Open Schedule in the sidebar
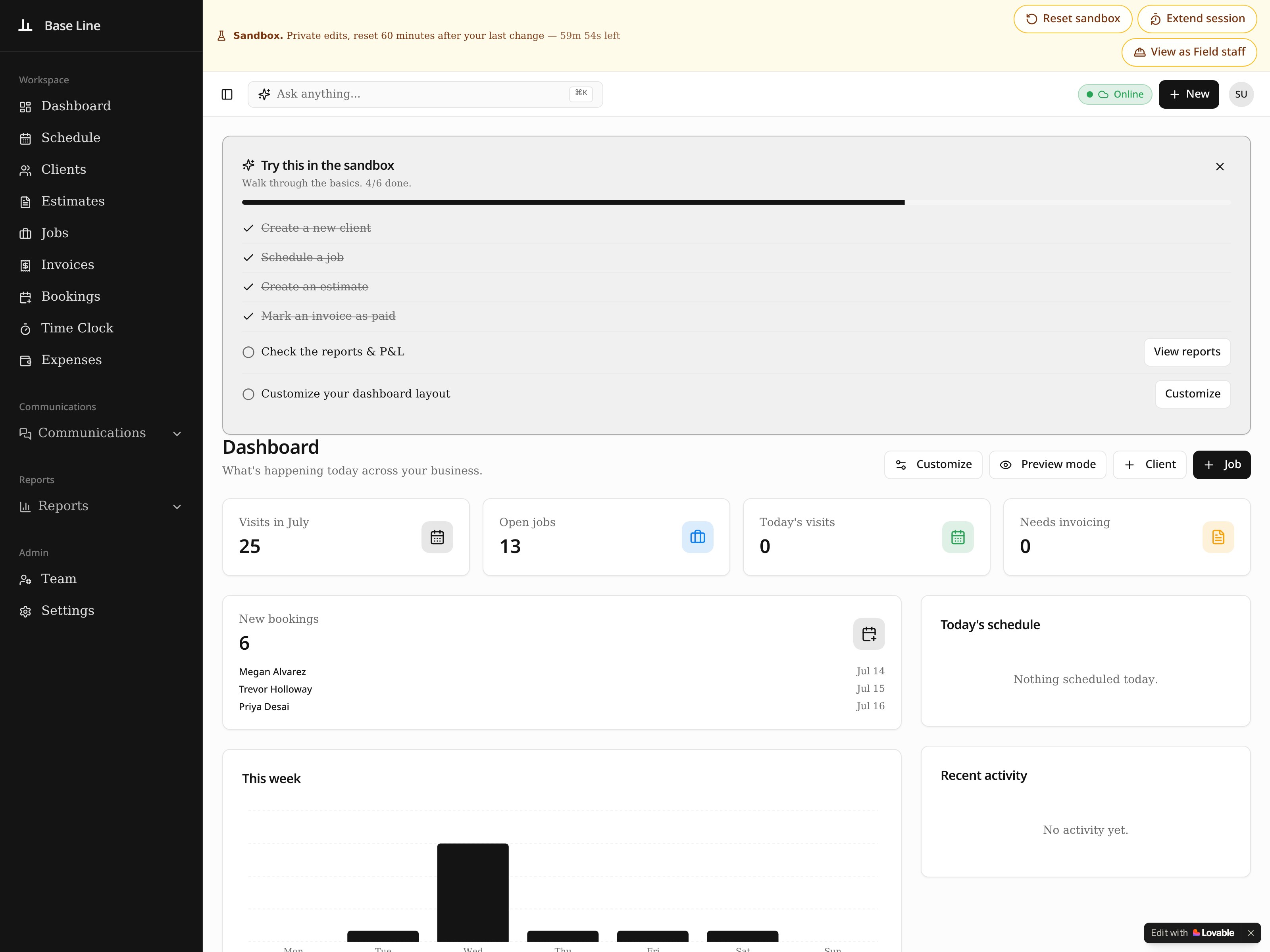The height and width of the screenshot is (952, 1270). point(101,138)
